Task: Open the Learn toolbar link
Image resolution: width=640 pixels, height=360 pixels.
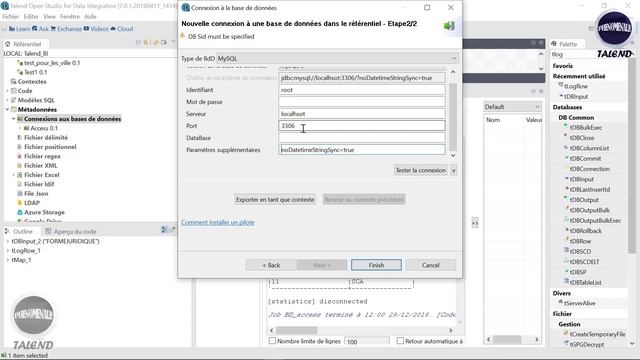Action: pos(20,29)
